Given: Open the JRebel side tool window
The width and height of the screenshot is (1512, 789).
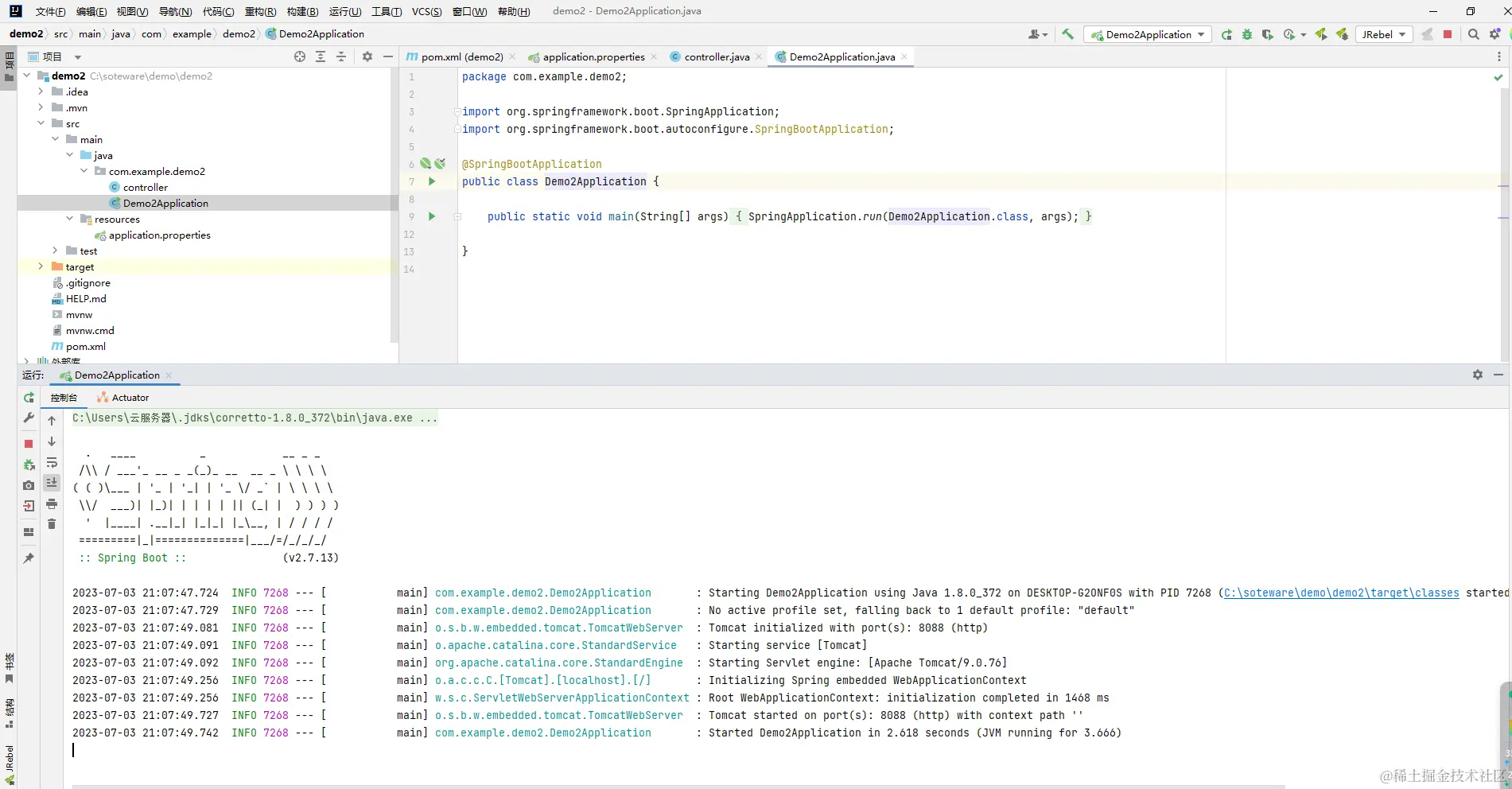Looking at the screenshot, I should [9, 764].
